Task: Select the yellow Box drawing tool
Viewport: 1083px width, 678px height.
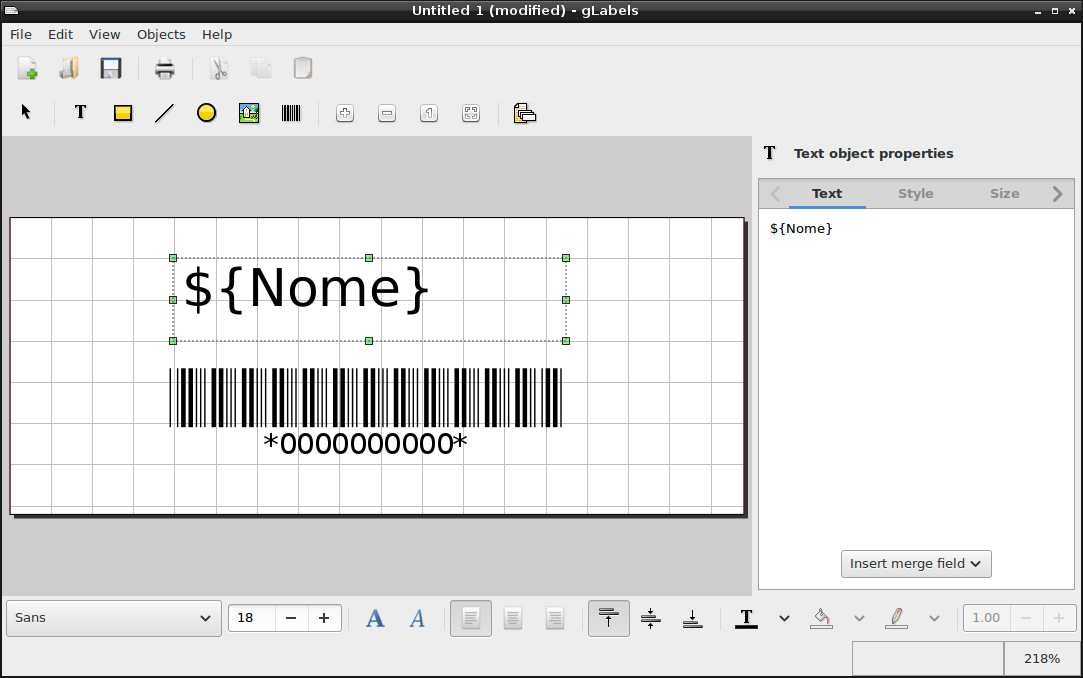Action: [x=123, y=113]
